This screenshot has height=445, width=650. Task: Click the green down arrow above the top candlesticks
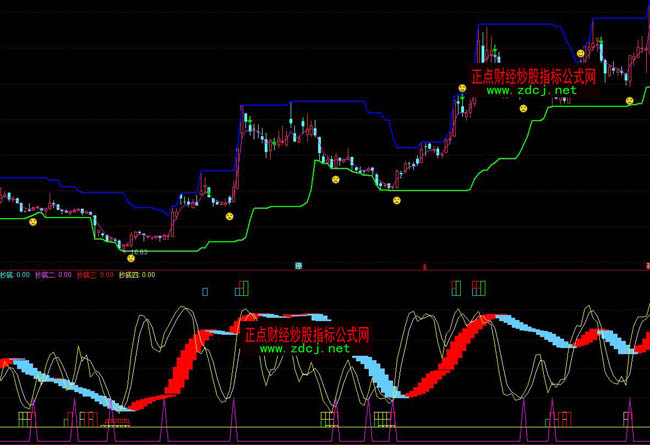point(496,47)
